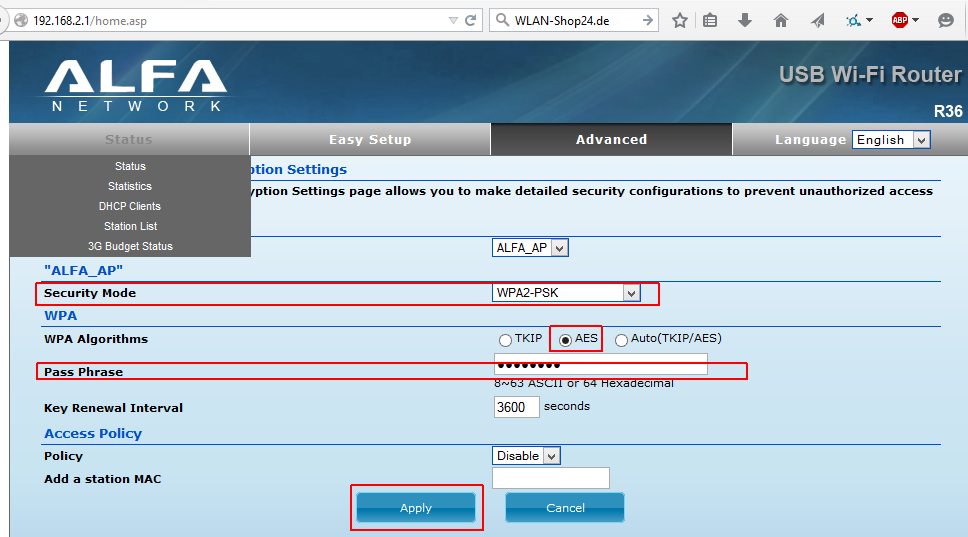Click the WLAN-Shop24.de search field
The image size is (968, 537).
click(575, 20)
